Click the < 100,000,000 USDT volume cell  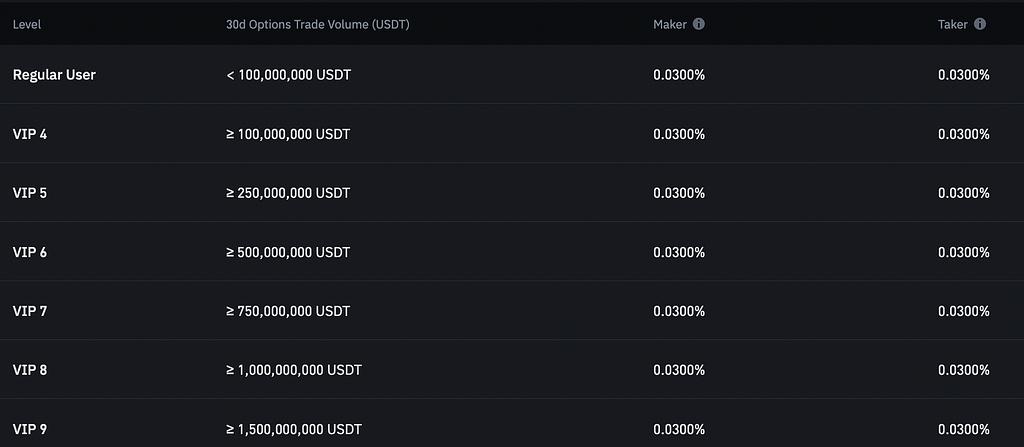288,75
